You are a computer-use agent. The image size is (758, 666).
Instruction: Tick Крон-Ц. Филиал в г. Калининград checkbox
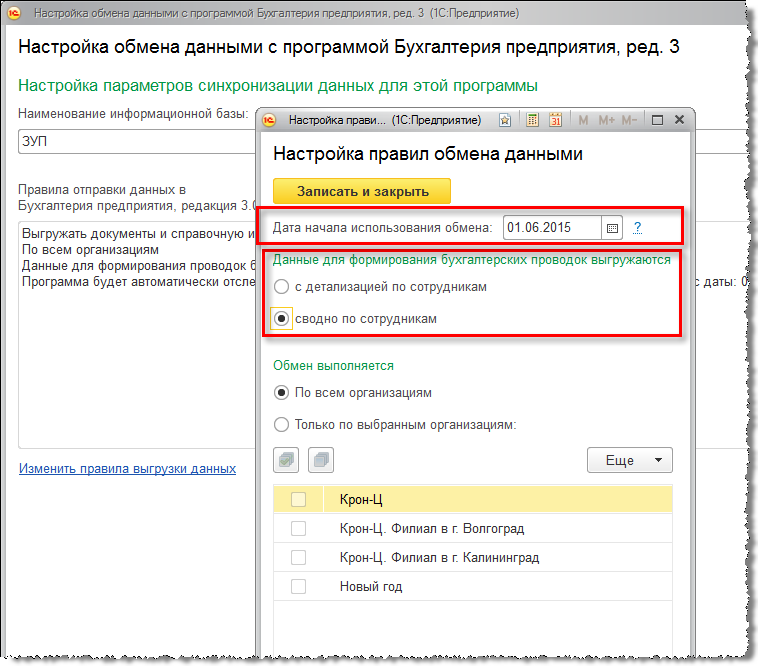[298, 557]
